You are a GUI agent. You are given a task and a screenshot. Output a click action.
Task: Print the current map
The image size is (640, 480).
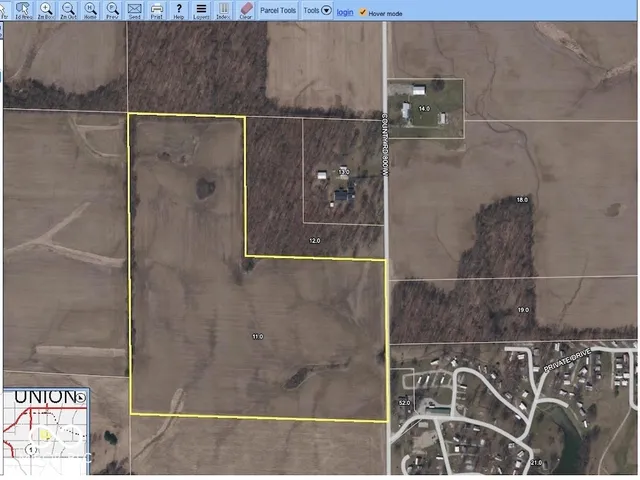[156, 11]
